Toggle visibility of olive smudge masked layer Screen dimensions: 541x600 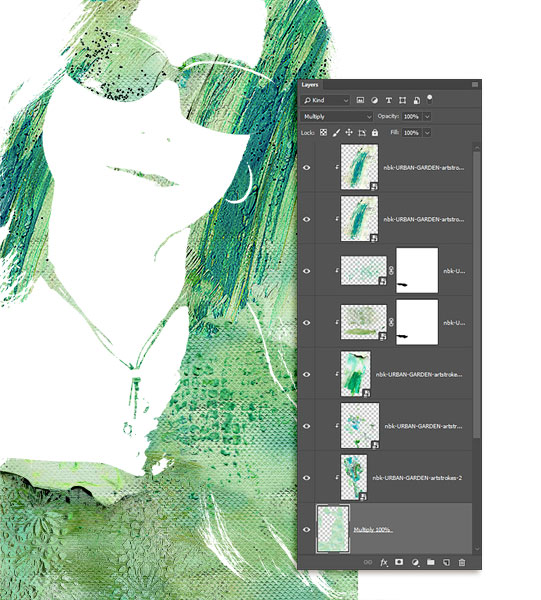point(306,323)
